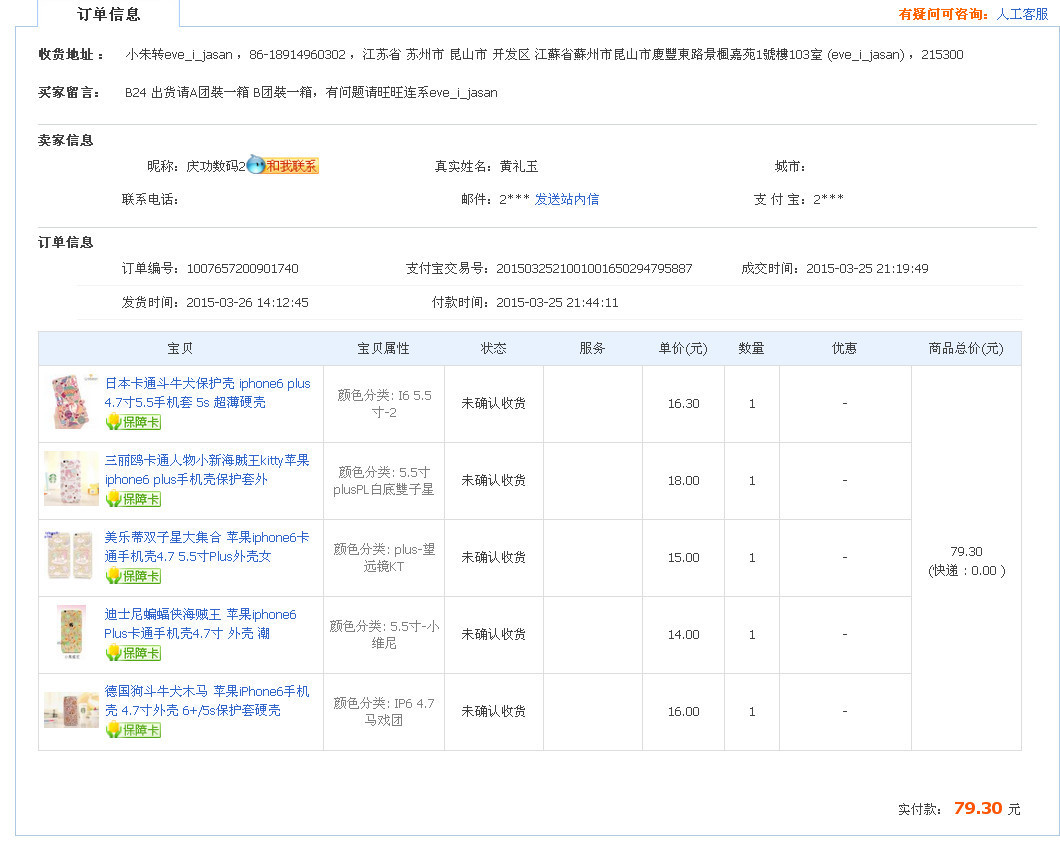Click 保障卡 badge under 三丽鸥卡通人物 product
Image resolution: width=1060 pixels, height=842 pixels.
point(133,499)
